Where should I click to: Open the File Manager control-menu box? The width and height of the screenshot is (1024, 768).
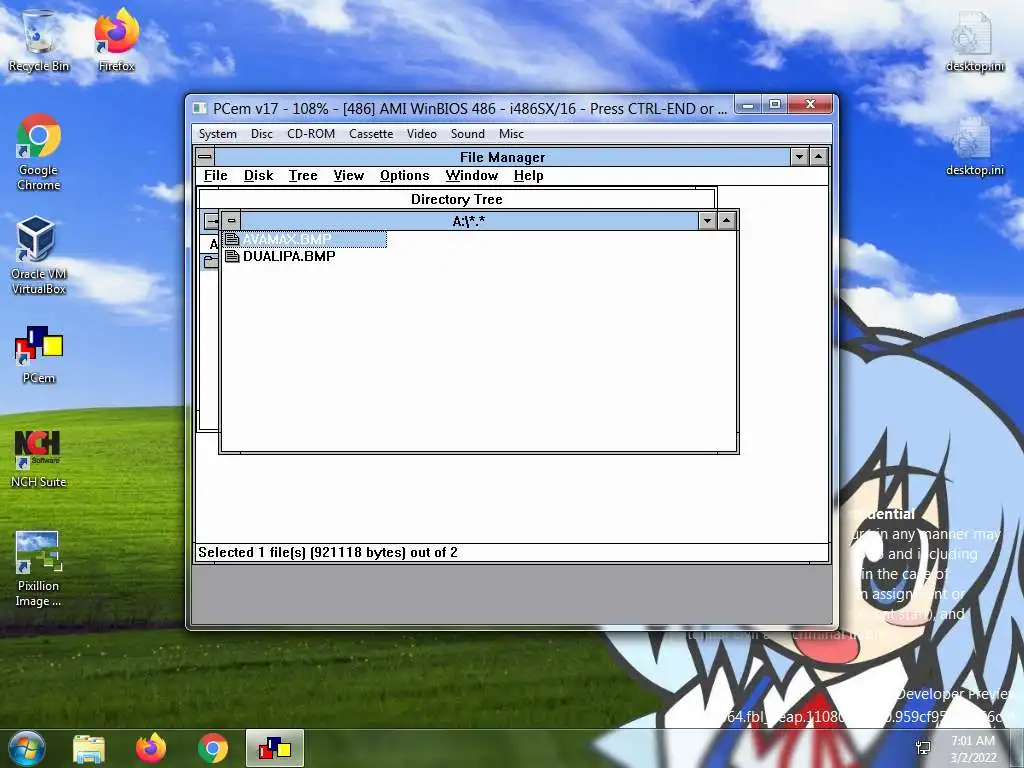click(205, 157)
